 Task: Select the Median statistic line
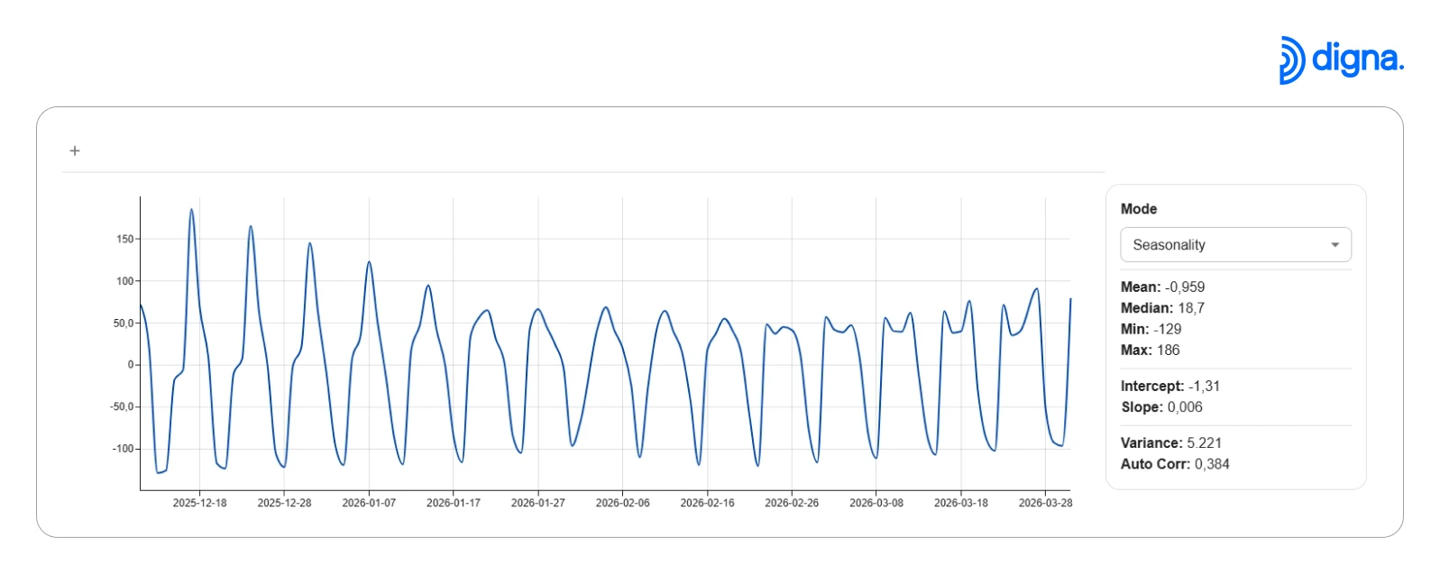point(1163,308)
